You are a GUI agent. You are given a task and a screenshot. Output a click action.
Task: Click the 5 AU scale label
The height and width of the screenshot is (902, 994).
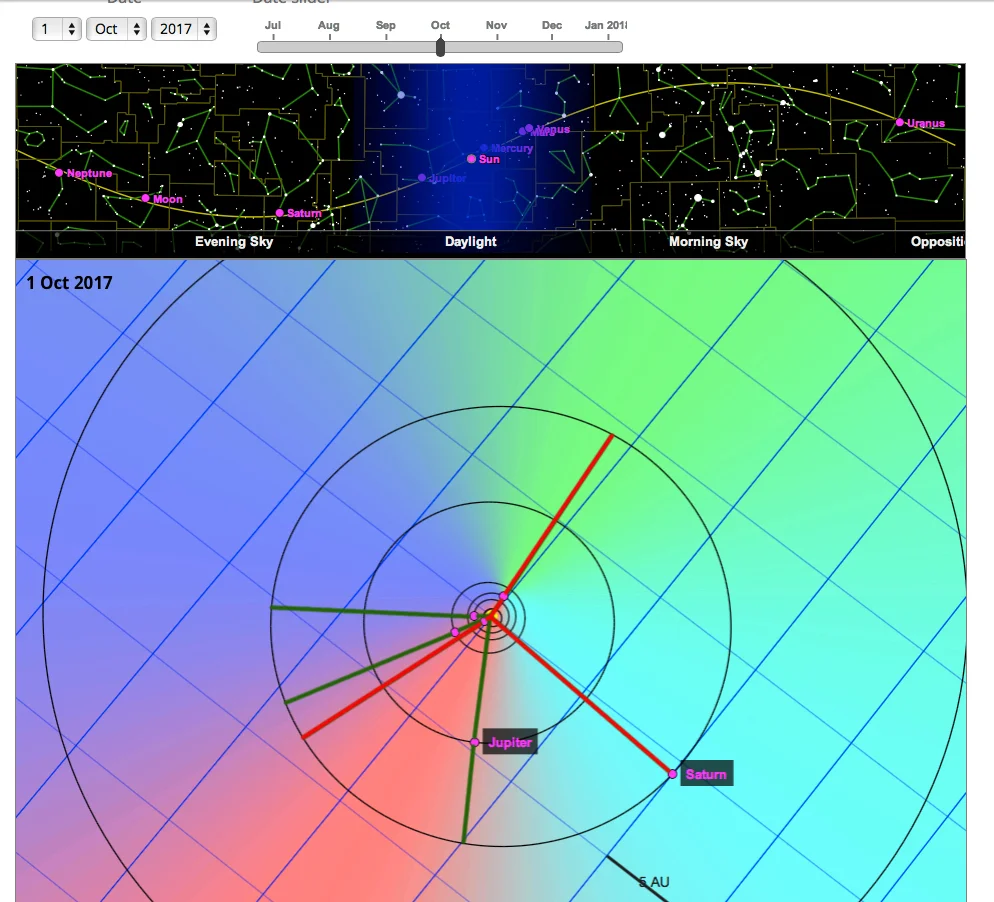click(654, 882)
